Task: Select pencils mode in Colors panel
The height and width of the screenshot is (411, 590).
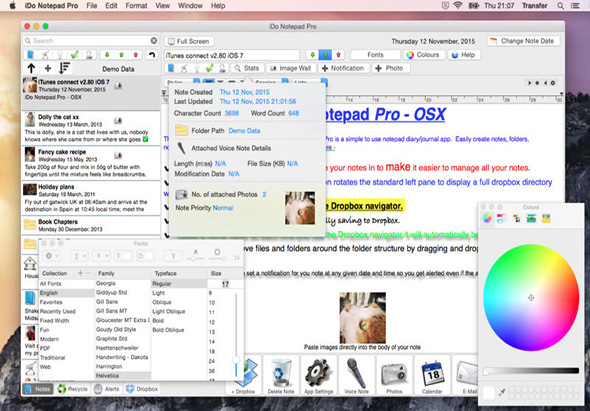Action: click(x=546, y=218)
